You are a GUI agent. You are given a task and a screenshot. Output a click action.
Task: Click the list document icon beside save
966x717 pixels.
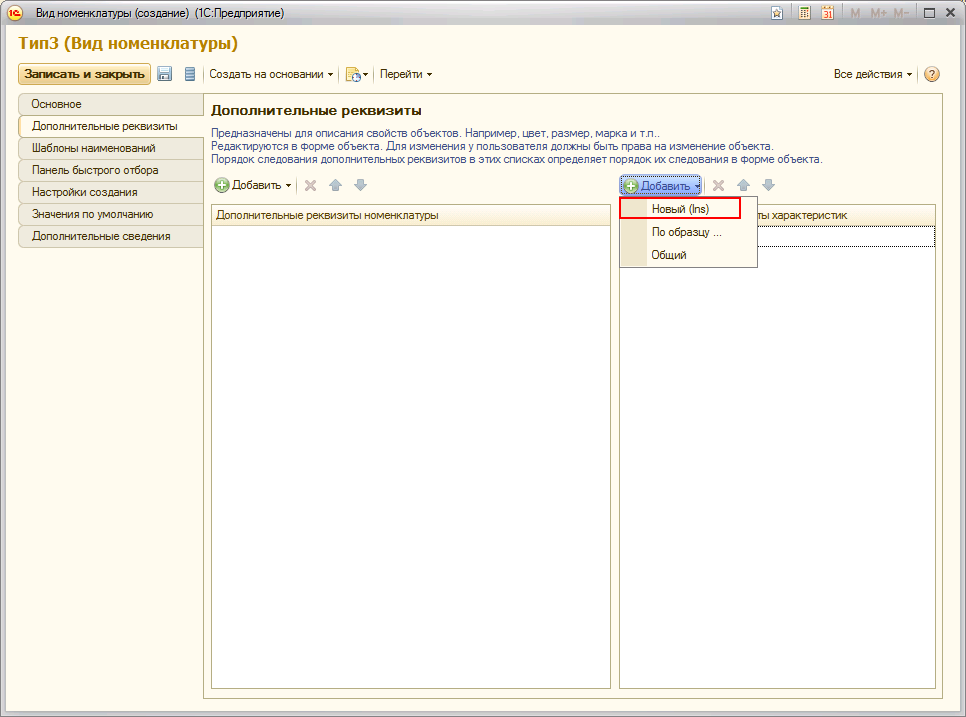click(x=190, y=74)
